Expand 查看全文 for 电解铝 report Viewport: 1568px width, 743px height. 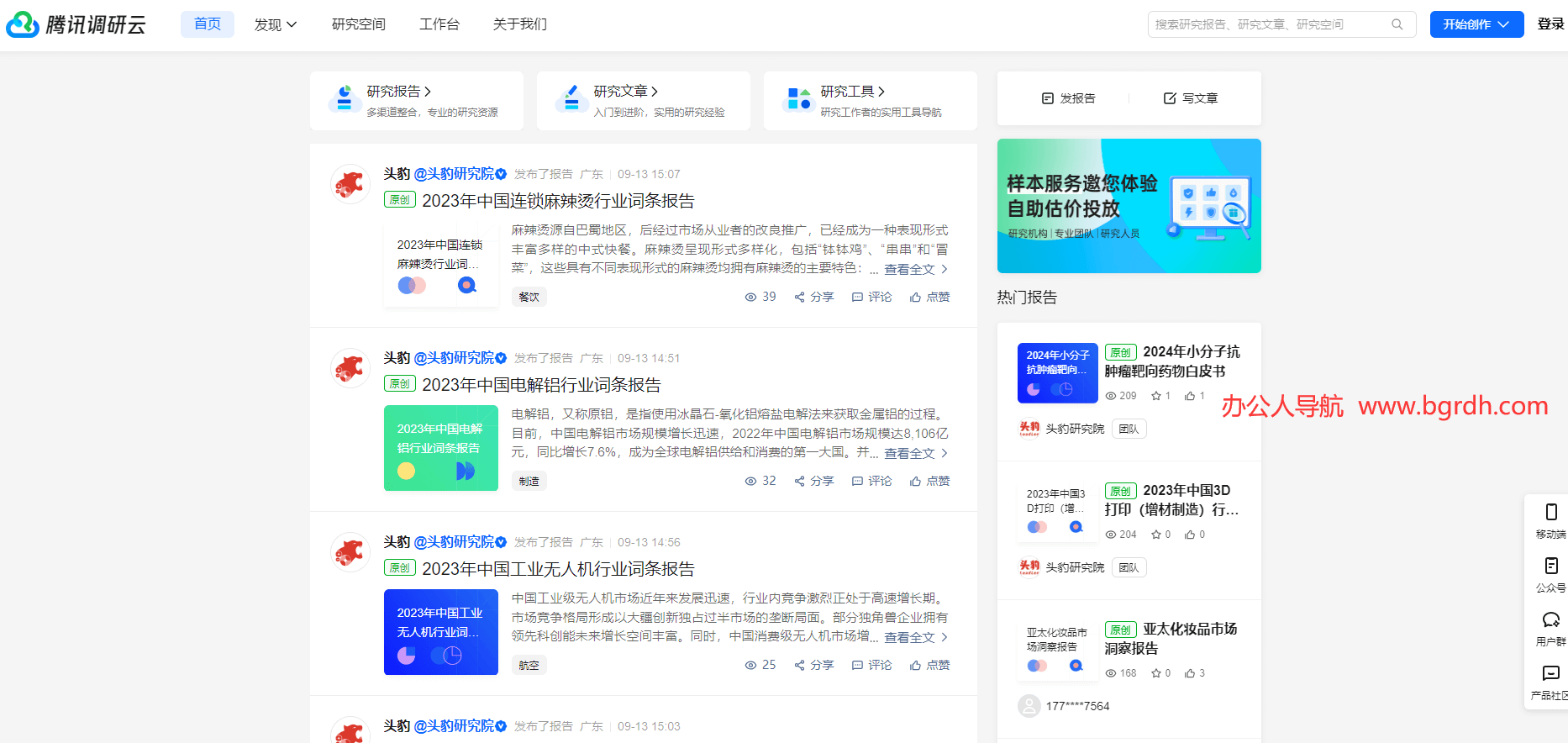coord(916,453)
